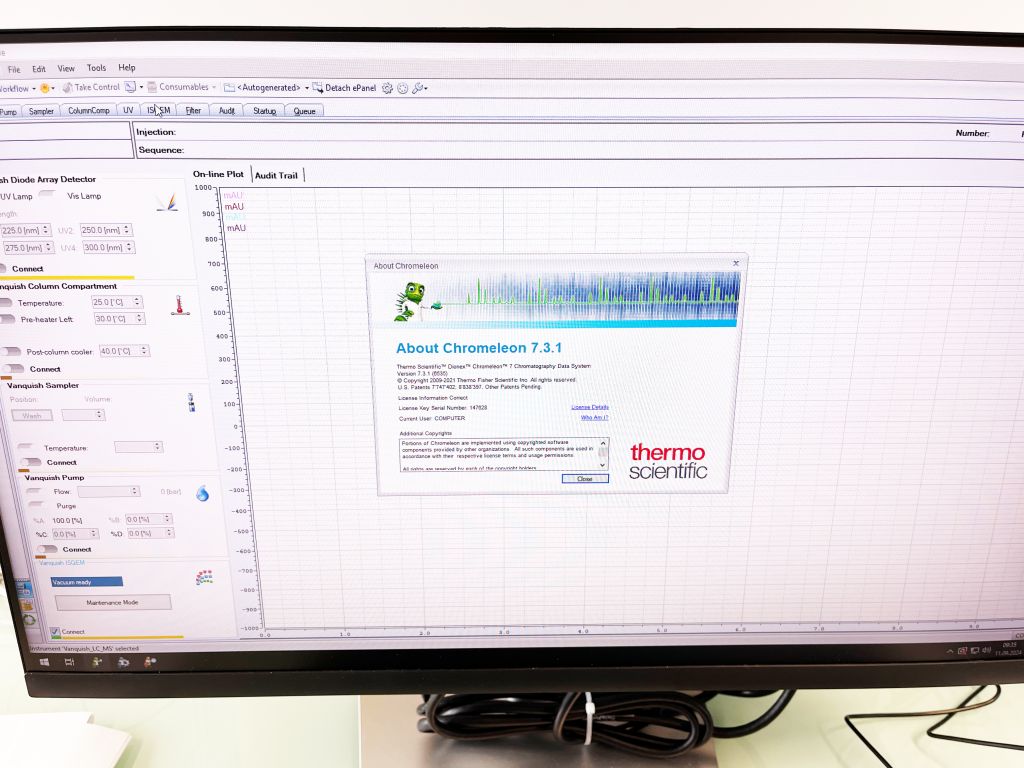This screenshot has height=768, width=1024.
Task: Increase the UV2 wavelength with its stepper
Action: click(x=128, y=228)
